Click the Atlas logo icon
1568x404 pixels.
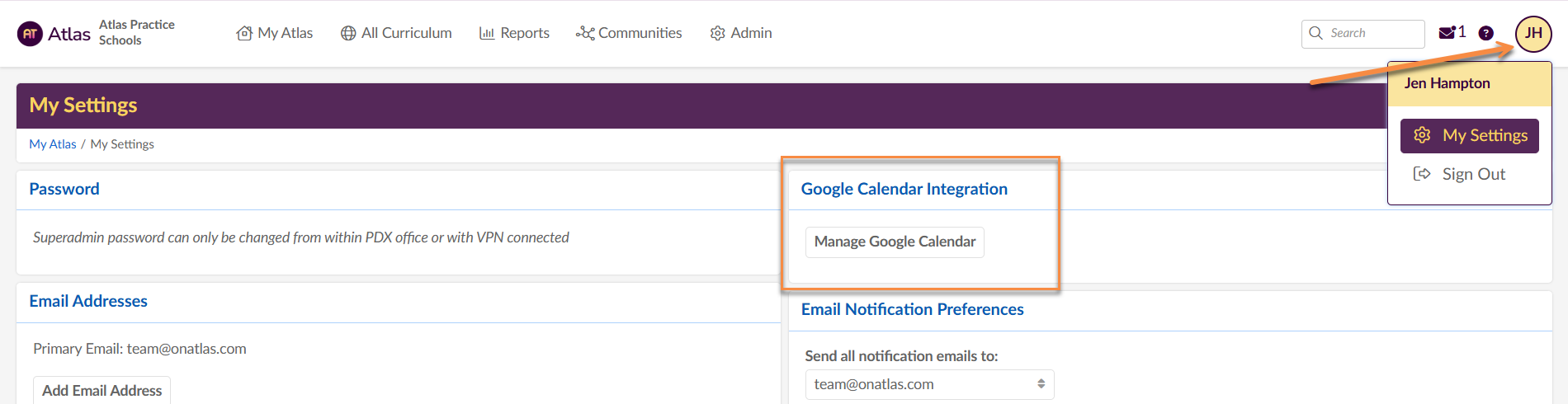point(30,34)
